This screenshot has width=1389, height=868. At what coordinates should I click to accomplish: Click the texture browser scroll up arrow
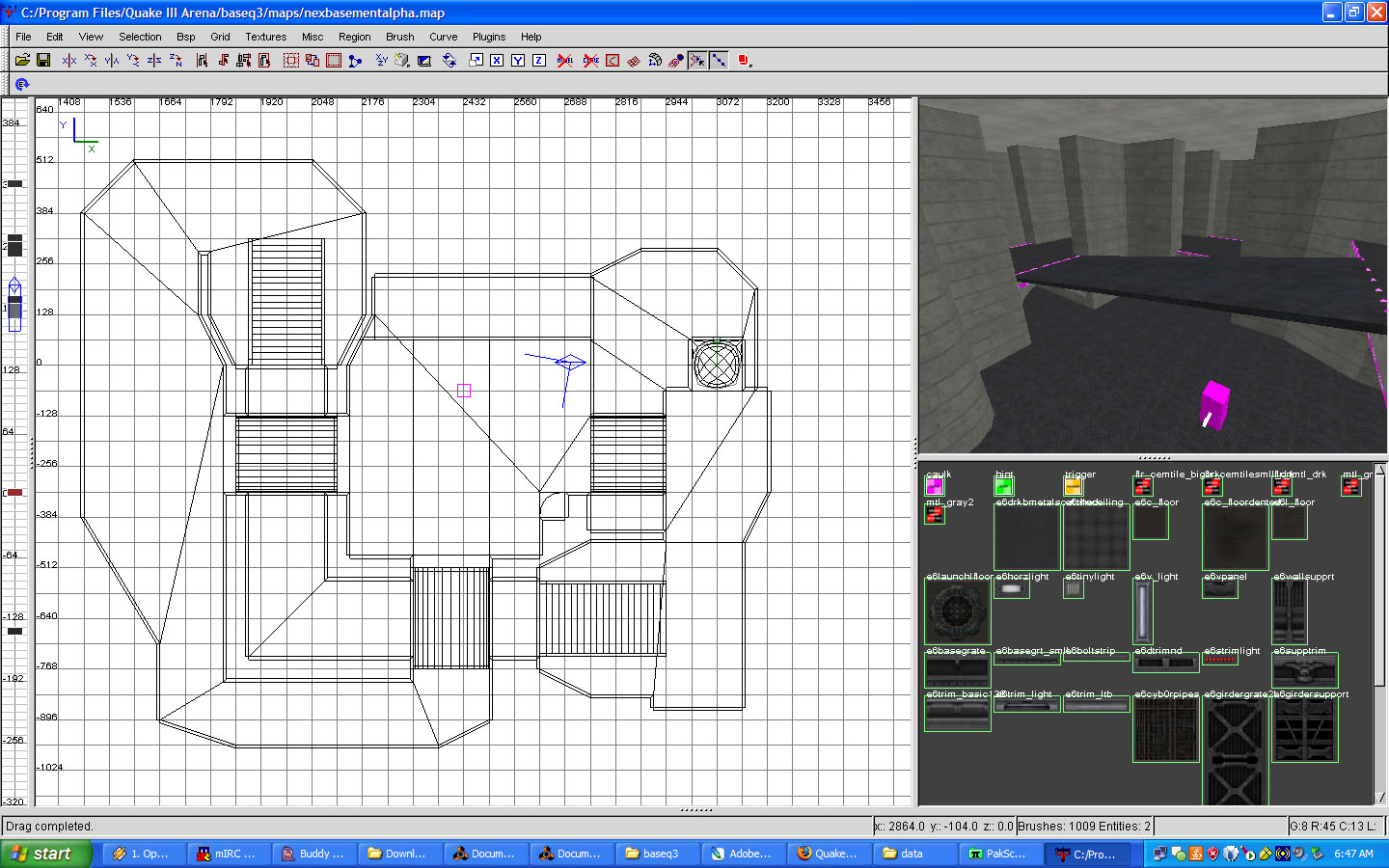pos(1379,470)
